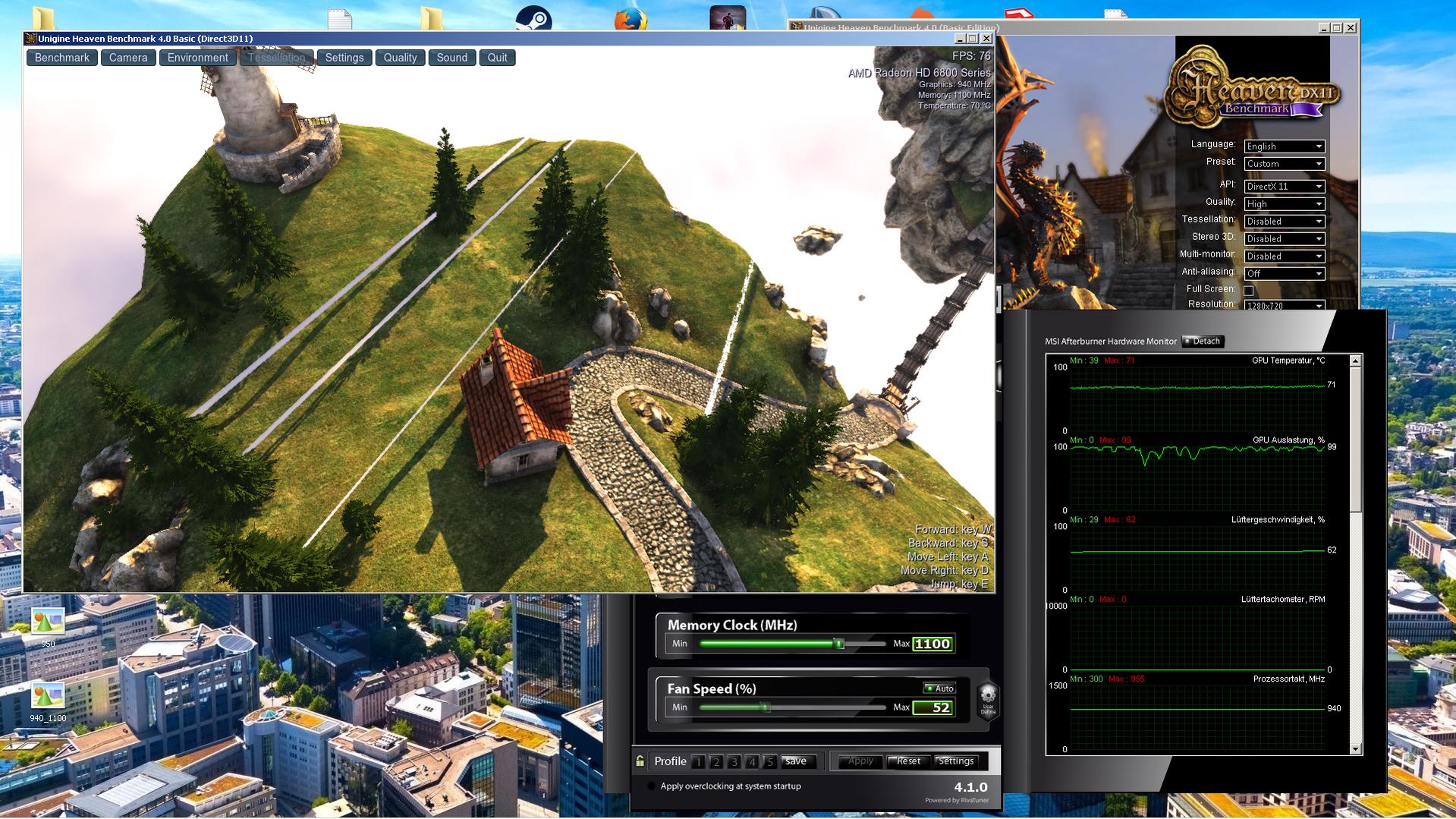Open the launcher Quality dropdown showing High
Viewport: 1456px width, 819px height.
(x=1284, y=203)
